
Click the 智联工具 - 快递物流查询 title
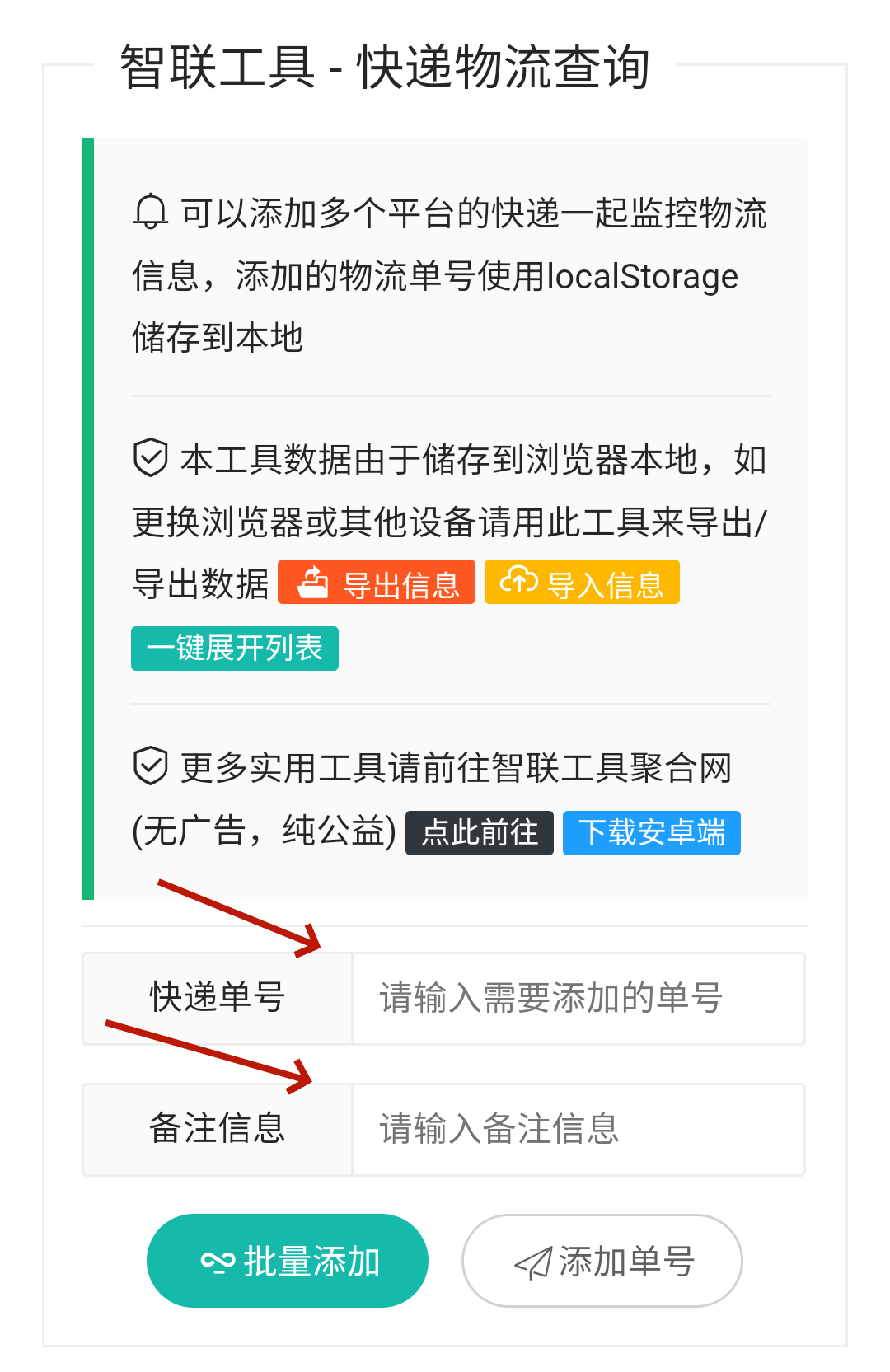385,68
